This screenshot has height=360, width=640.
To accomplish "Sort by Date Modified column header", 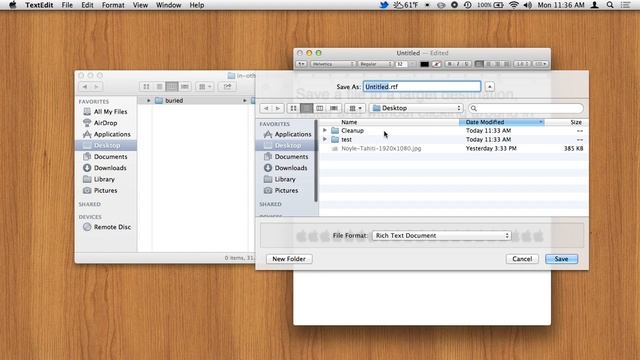I will (502, 122).
